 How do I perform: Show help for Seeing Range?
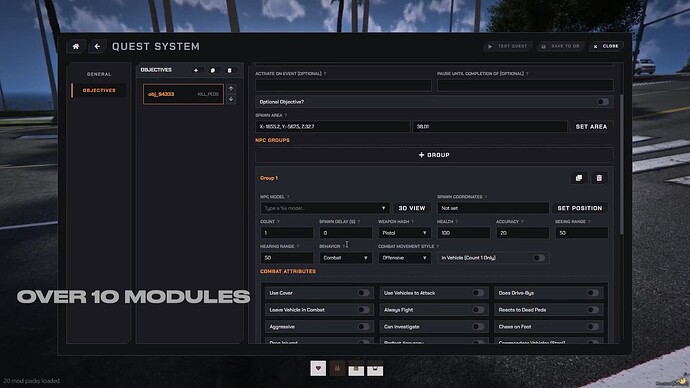pyautogui.click(x=589, y=222)
